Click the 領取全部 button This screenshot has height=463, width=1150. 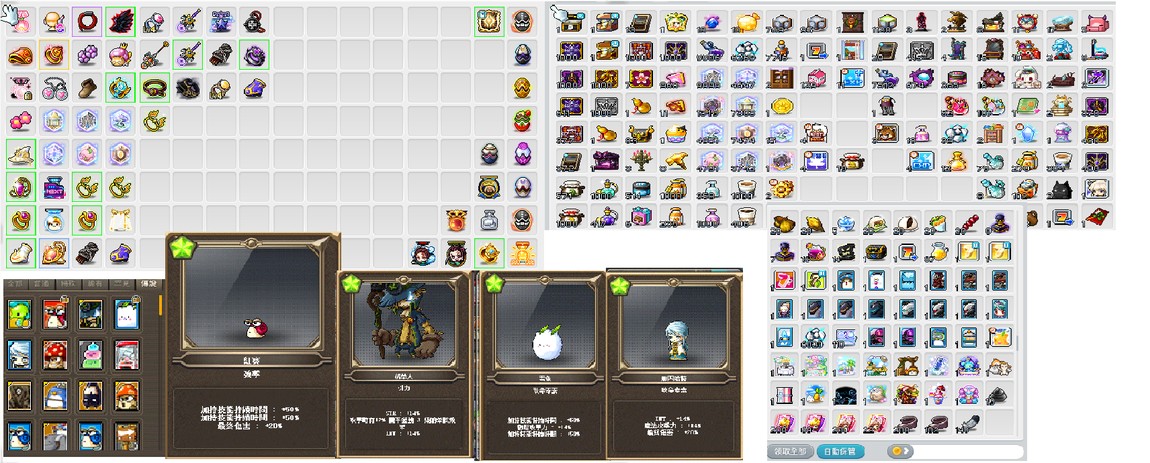click(x=791, y=451)
